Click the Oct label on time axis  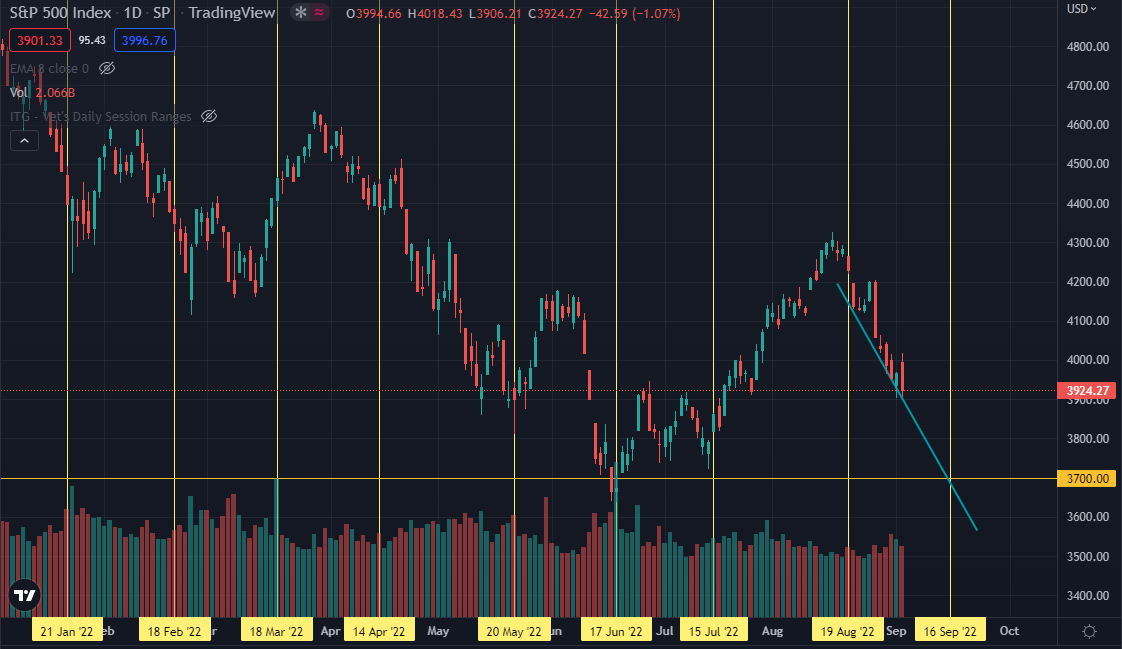1009,631
